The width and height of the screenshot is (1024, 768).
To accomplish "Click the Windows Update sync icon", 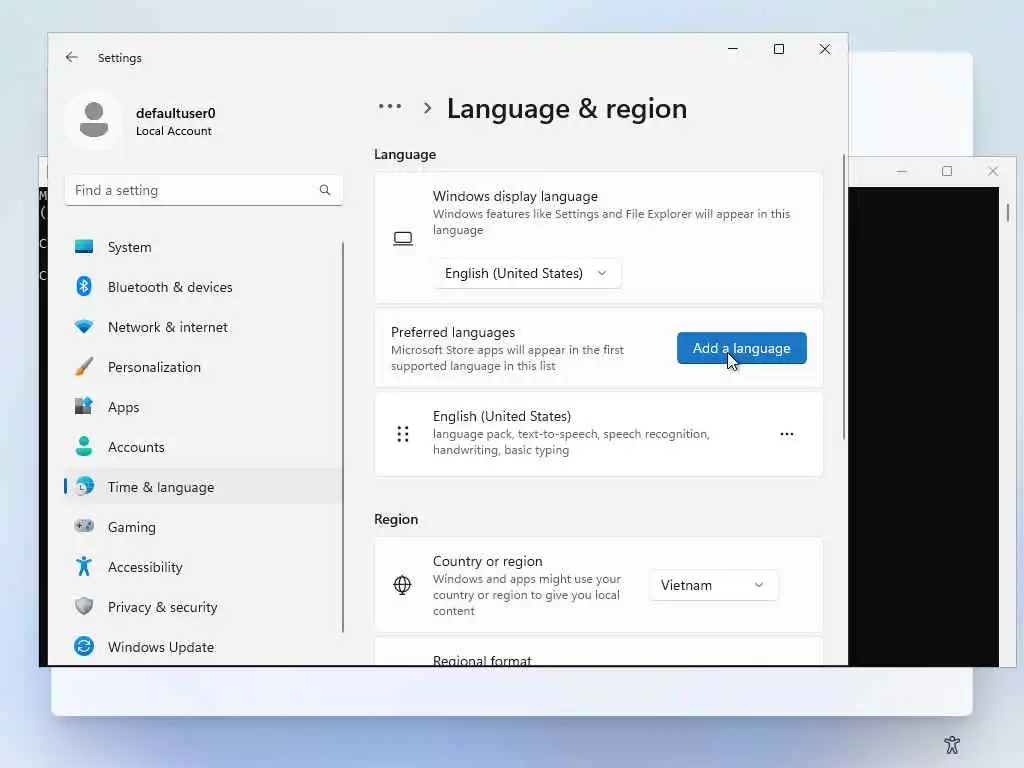I will point(84,646).
